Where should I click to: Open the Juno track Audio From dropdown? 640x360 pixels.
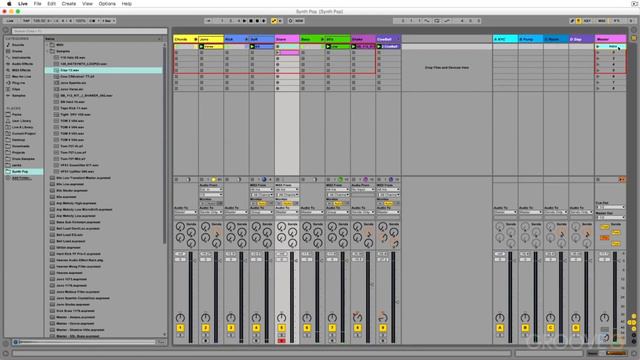pyautogui.click(x=211, y=189)
